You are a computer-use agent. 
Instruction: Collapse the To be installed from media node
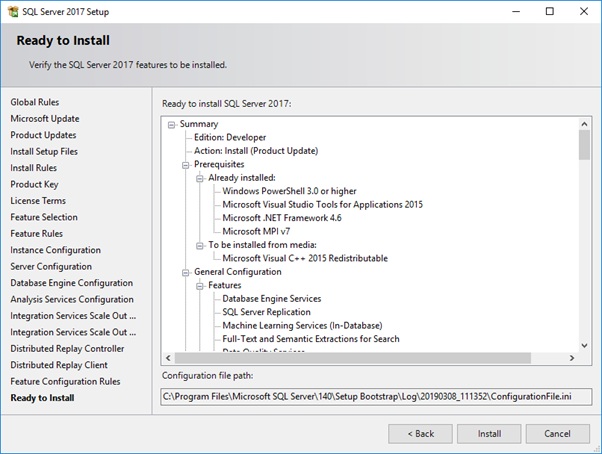click(x=200, y=246)
